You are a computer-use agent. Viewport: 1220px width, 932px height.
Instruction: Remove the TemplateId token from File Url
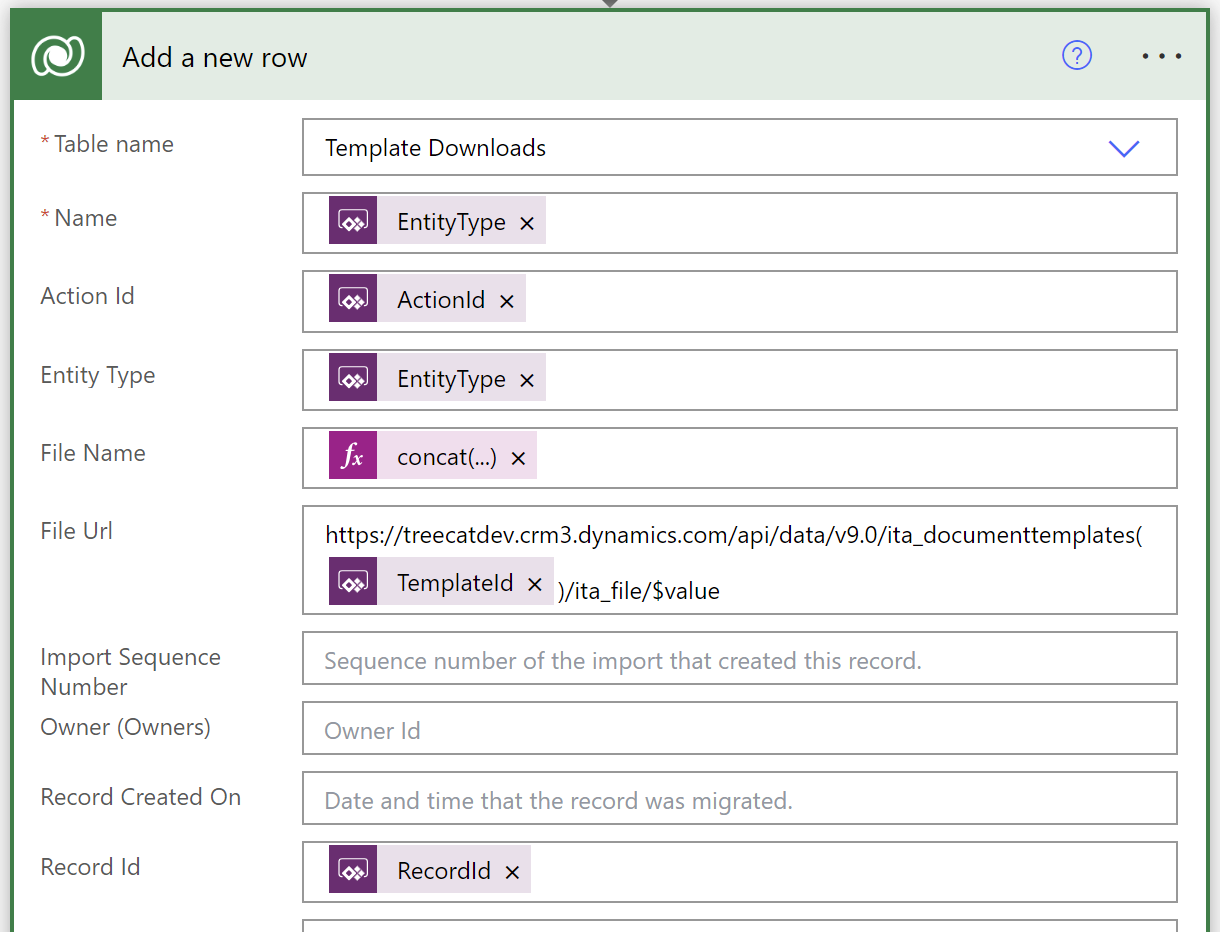(535, 584)
